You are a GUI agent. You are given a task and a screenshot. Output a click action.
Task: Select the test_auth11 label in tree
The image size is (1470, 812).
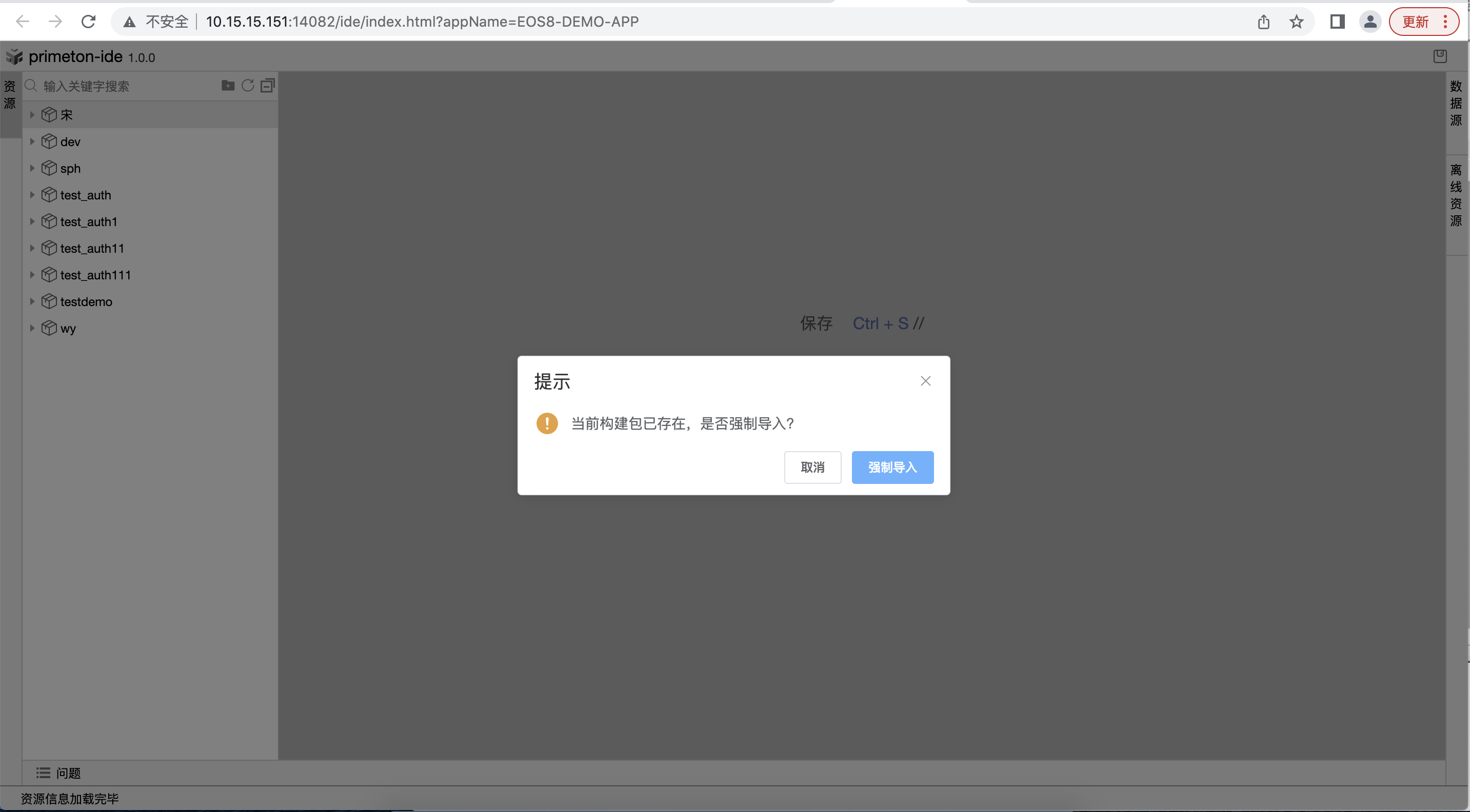coord(92,249)
